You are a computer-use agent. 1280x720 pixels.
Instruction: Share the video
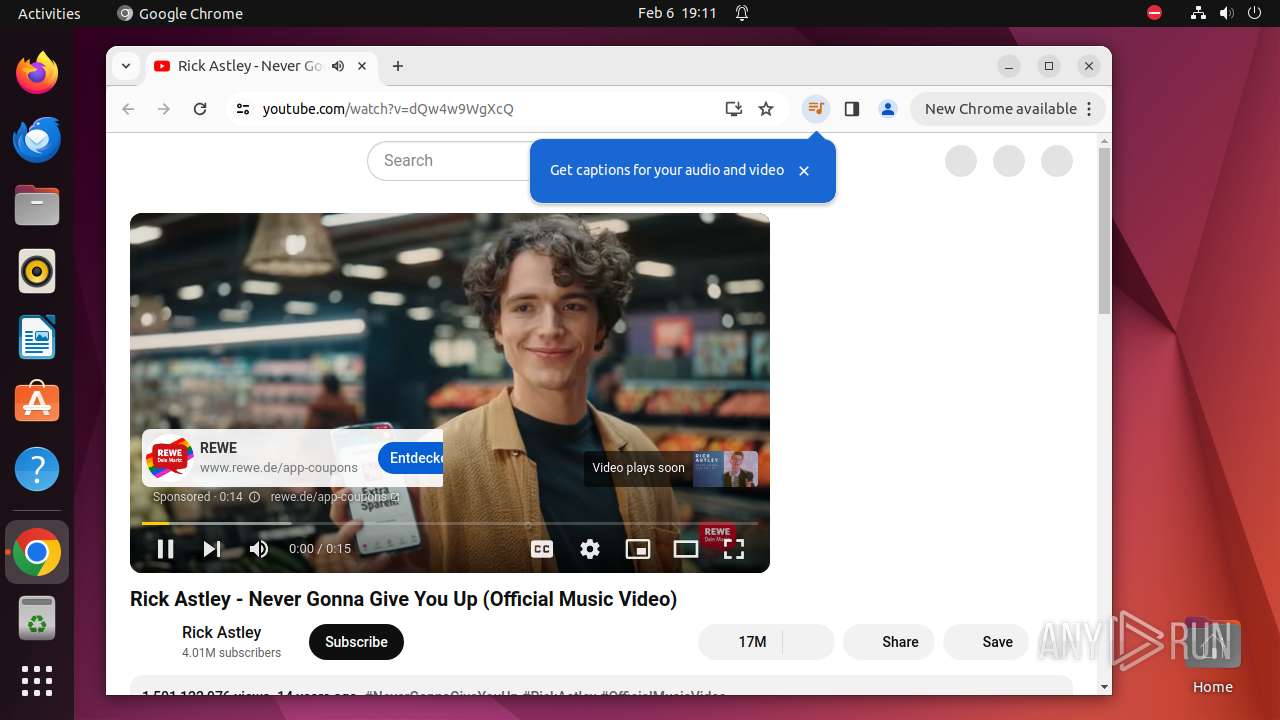889,642
